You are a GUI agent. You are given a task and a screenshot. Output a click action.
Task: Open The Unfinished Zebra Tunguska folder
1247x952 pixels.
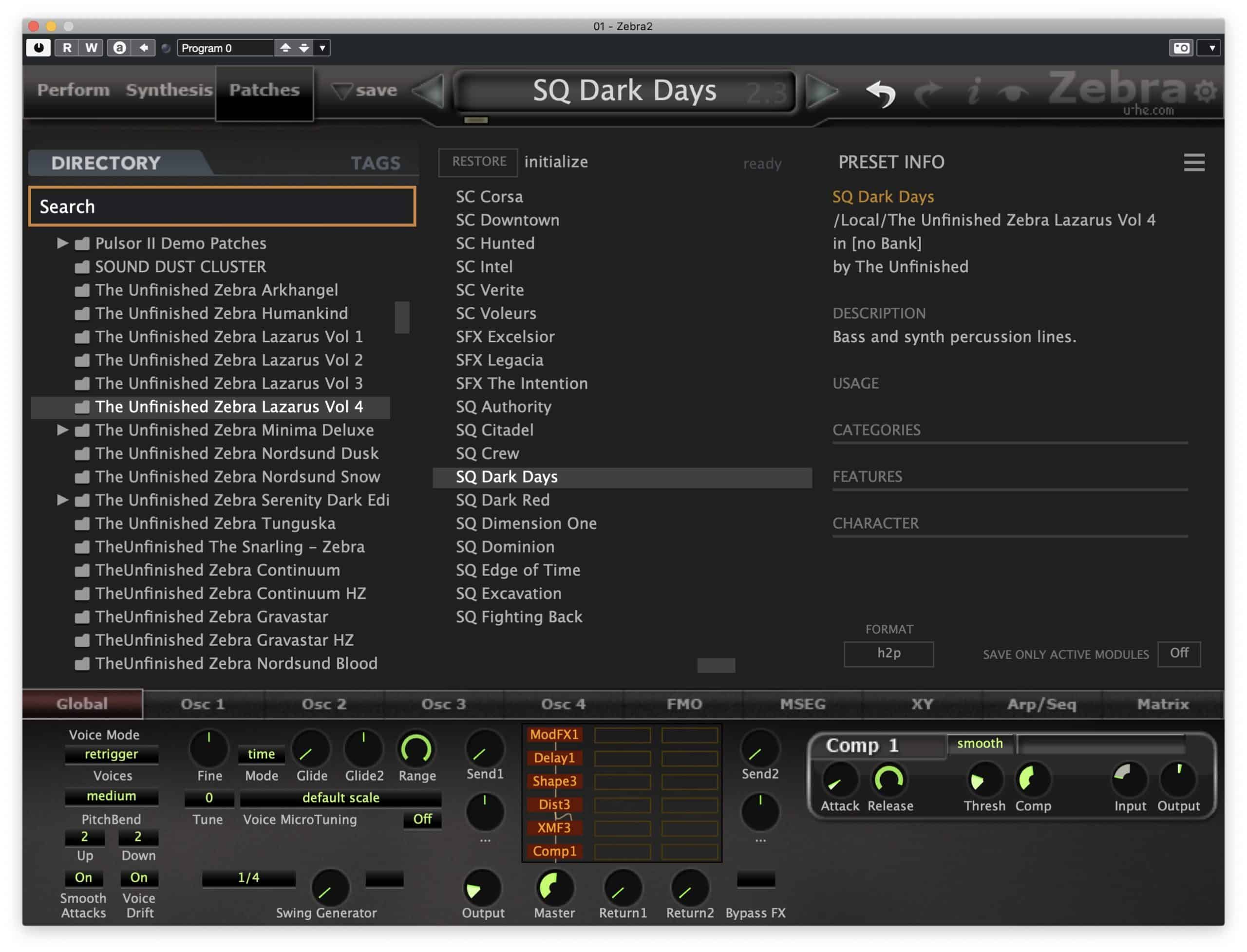[215, 523]
